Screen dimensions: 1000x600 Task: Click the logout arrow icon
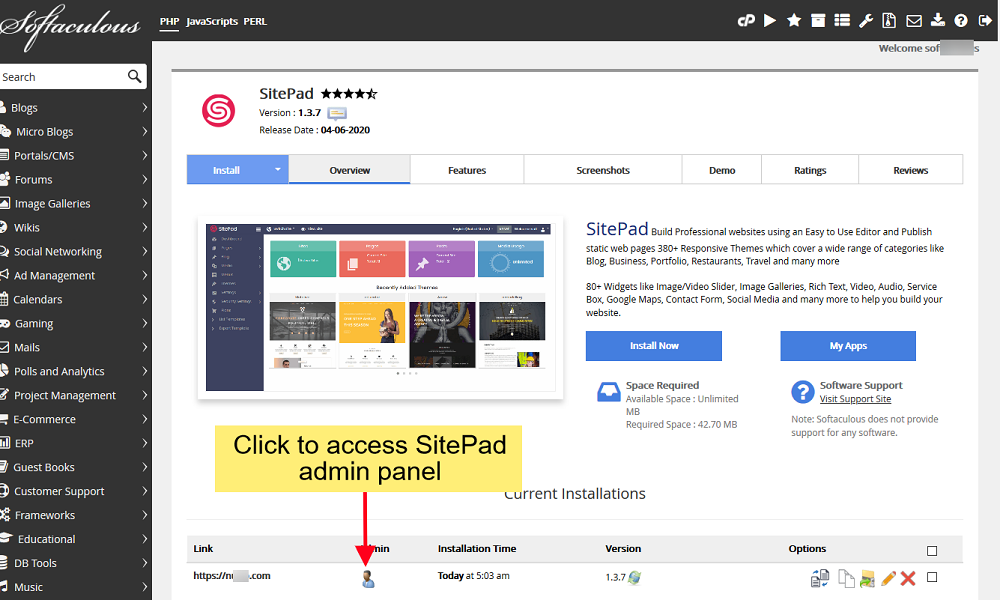pyautogui.click(x=985, y=21)
